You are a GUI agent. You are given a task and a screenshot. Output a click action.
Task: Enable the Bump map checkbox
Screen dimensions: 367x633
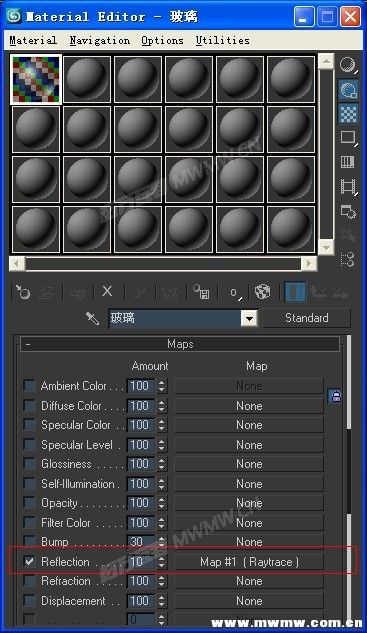tap(29, 541)
